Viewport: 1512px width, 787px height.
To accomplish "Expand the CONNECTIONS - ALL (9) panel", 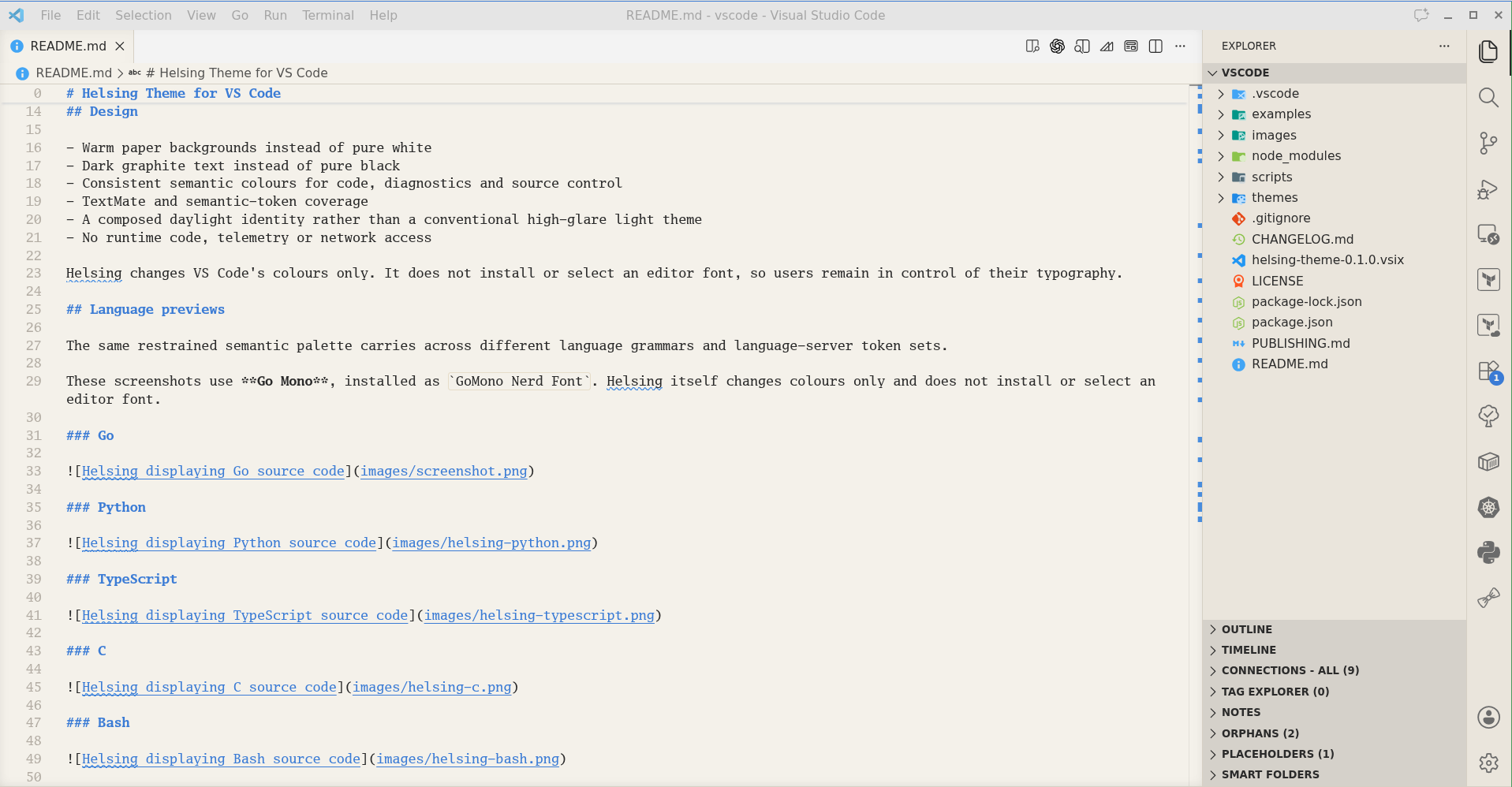I will pos(1335,670).
